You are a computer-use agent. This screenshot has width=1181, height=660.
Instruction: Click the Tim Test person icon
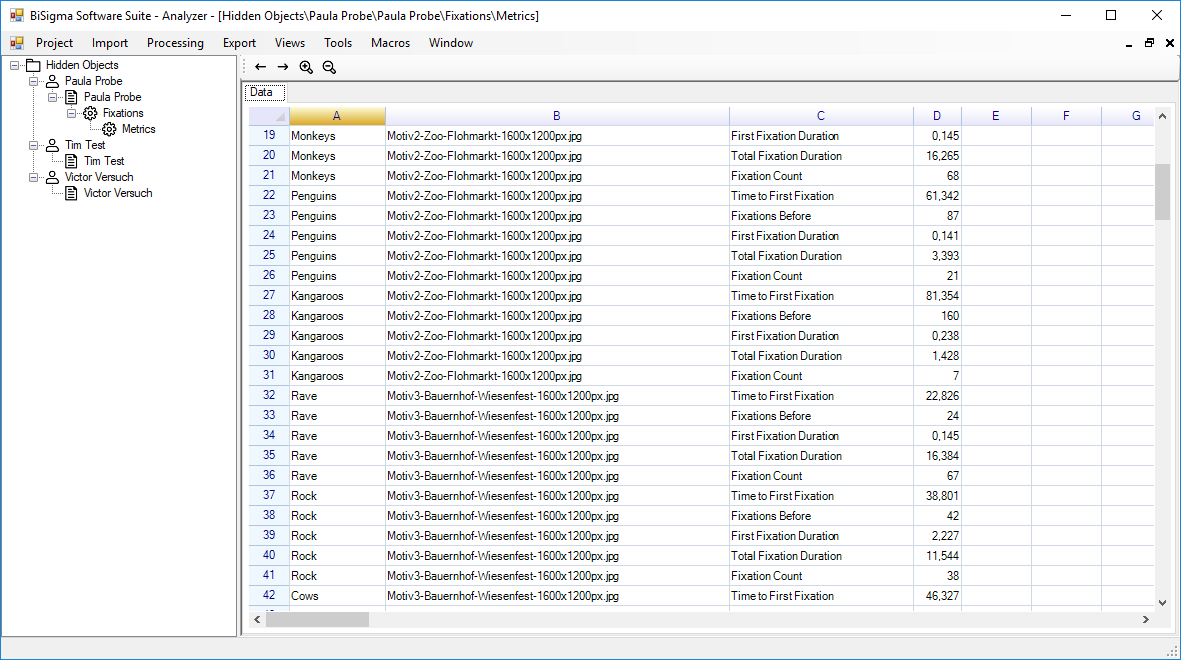(52, 145)
